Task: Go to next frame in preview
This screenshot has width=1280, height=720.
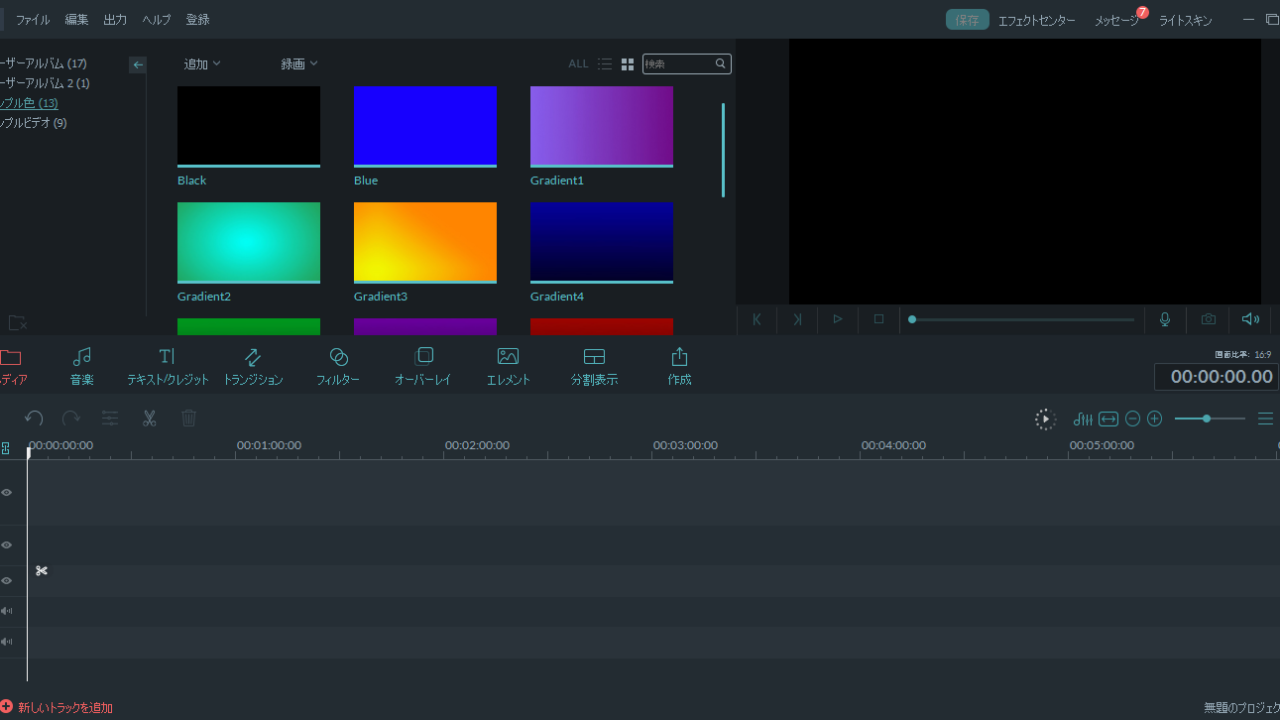Action: [797, 319]
